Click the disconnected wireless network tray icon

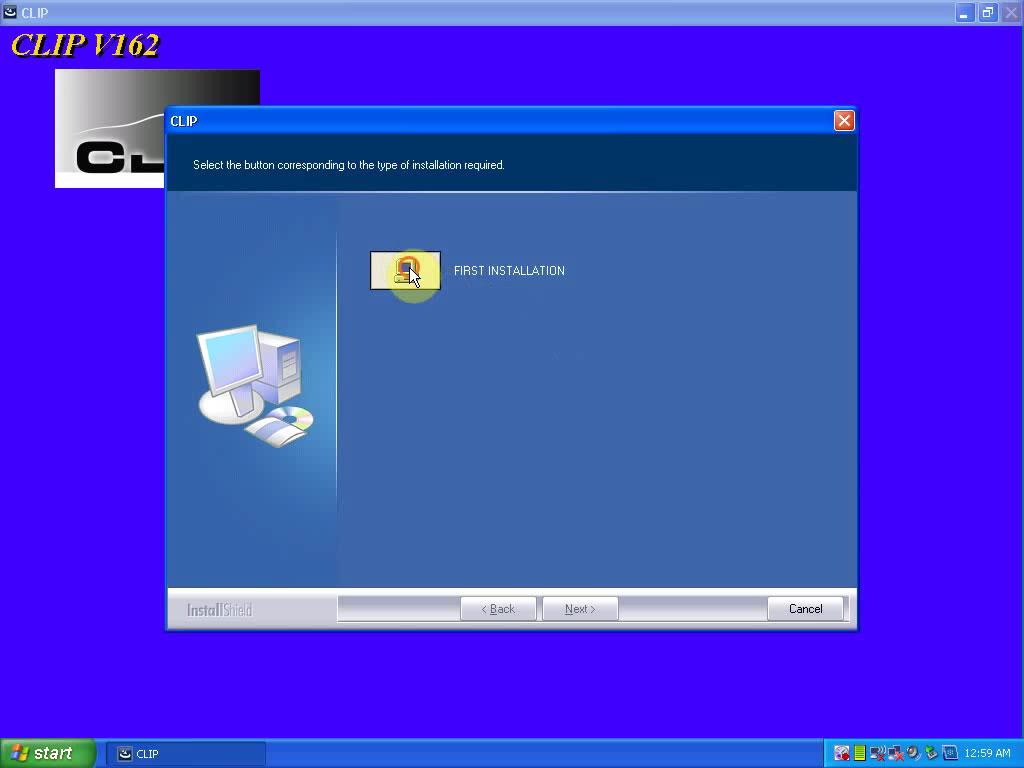pyautogui.click(x=878, y=753)
